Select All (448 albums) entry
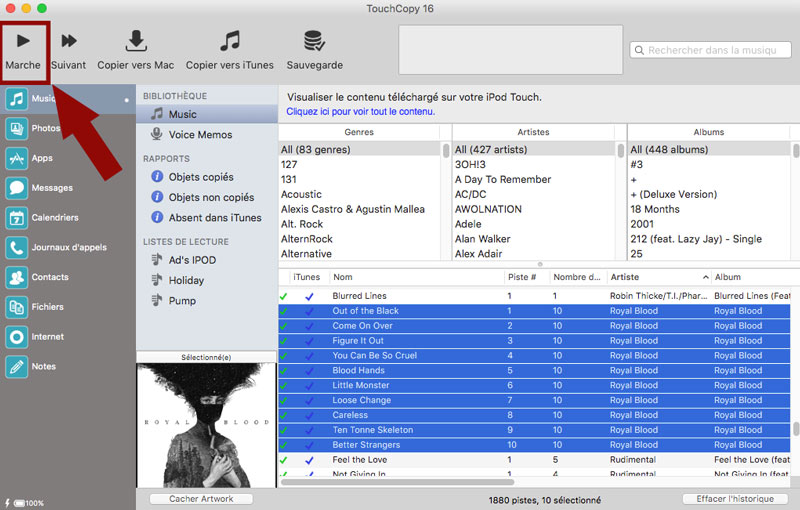800x510 pixels. click(x=710, y=149)
